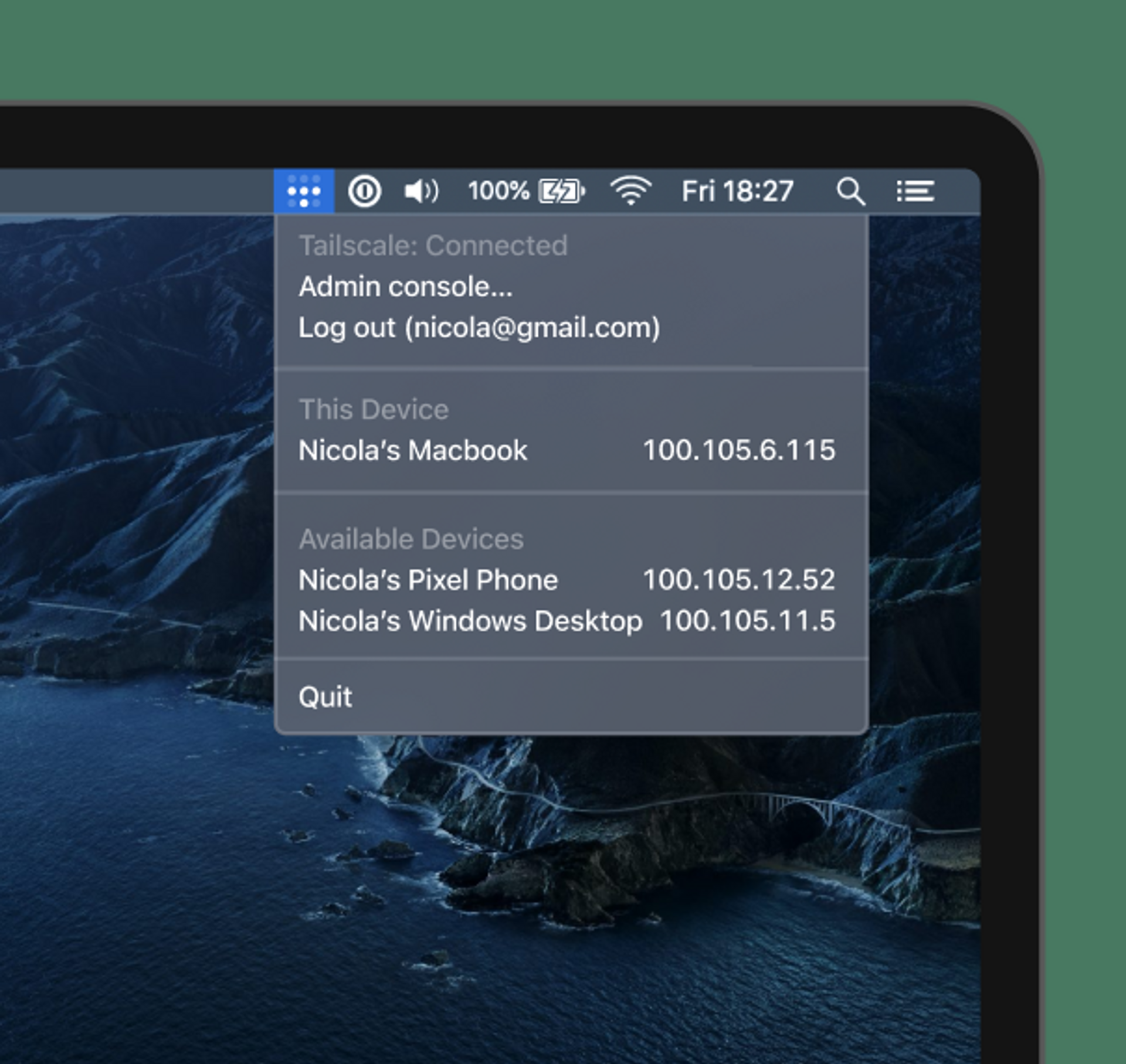The height and width of the screenshot is (1064, 1126).
Task: Click the battery charging icon
Action: pyautogui.click(x=561, y=191)
